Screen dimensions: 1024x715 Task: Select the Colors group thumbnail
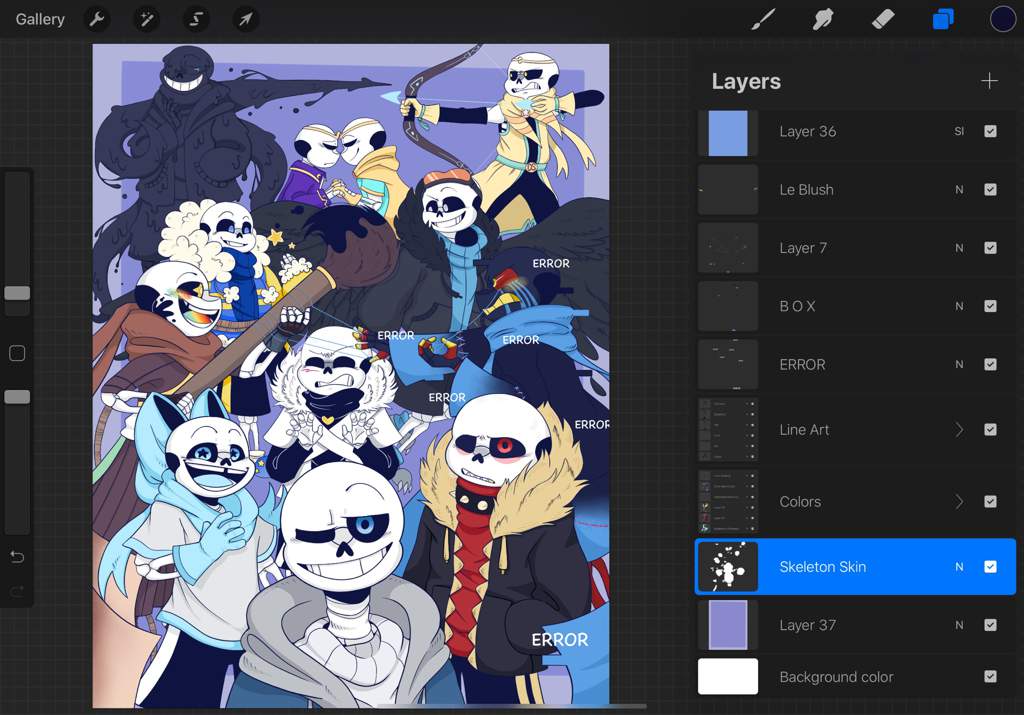point(728,501)
